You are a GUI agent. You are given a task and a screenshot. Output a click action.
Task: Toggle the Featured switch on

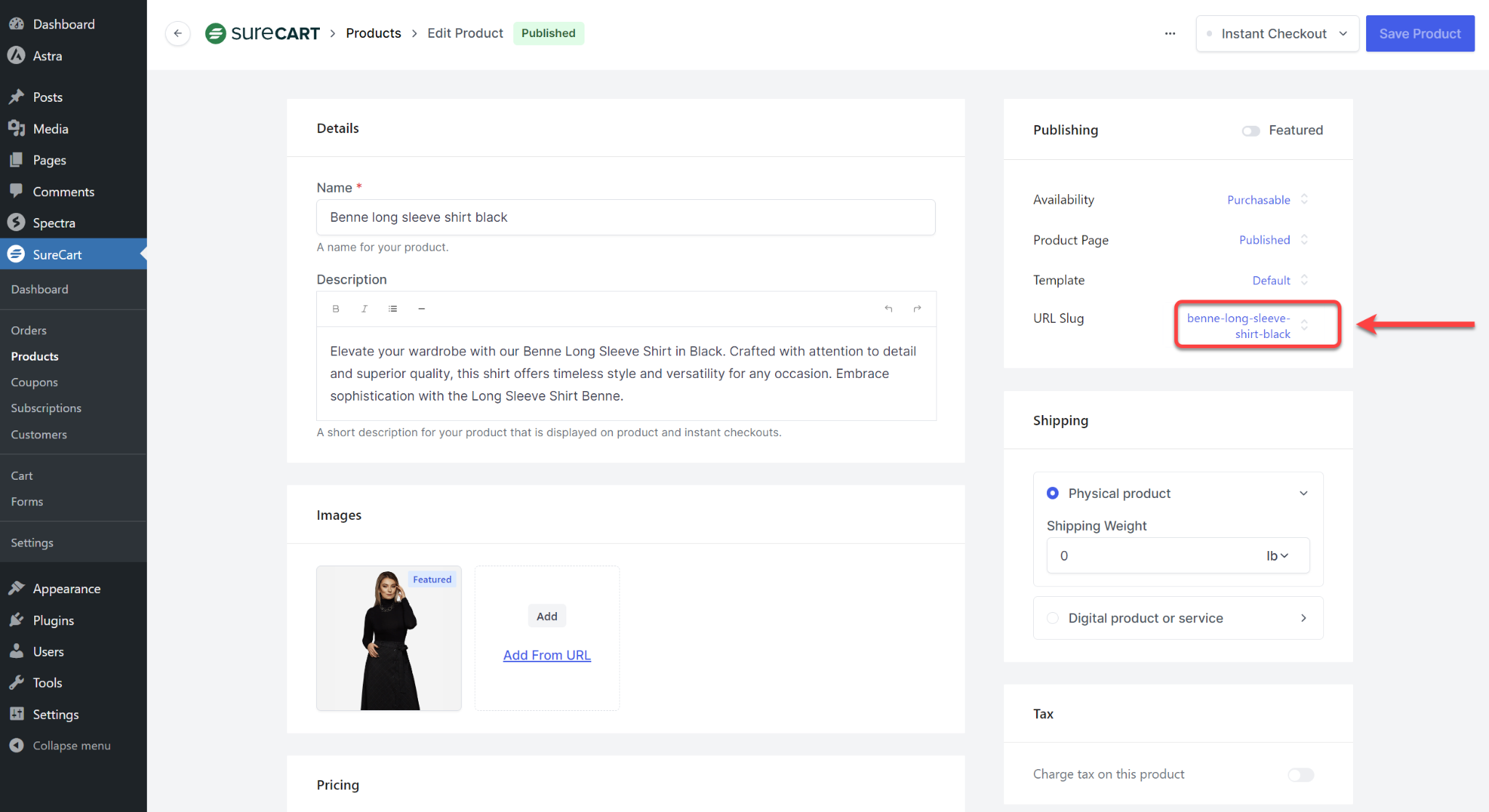click(x=1251, y=131)
